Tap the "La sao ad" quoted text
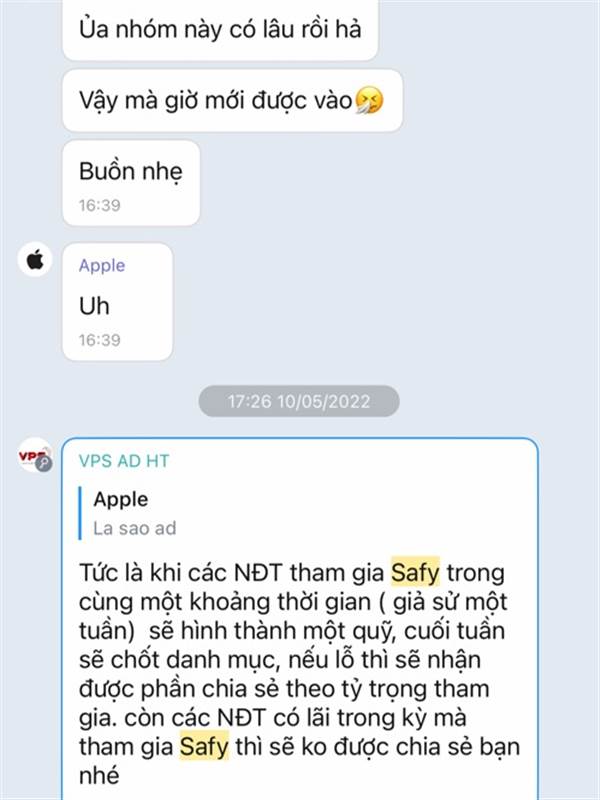The height and width of the screenshot is (800, 600). [134, 528]
